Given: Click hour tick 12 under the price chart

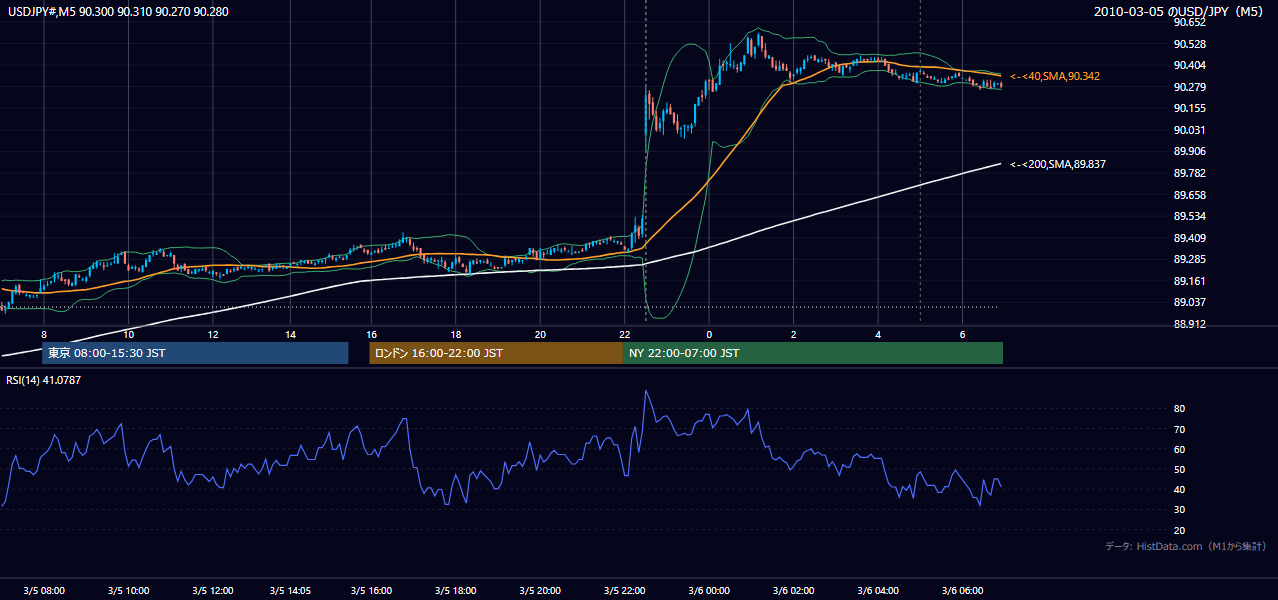Looking at the screenshot, I should [213, 333].
